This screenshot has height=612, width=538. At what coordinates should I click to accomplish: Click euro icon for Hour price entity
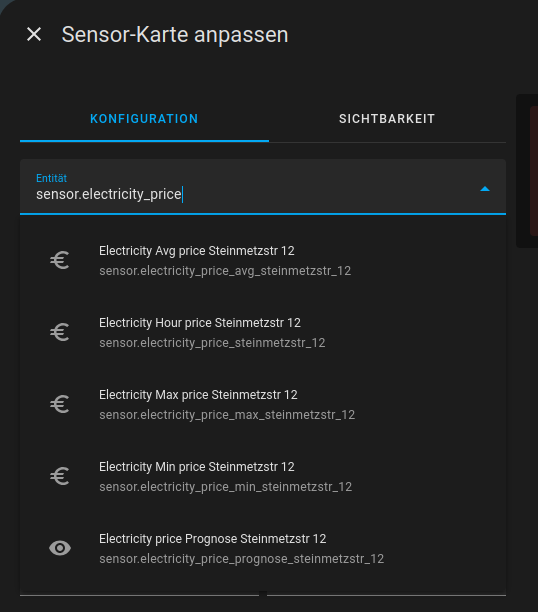[x=60, y=332]
